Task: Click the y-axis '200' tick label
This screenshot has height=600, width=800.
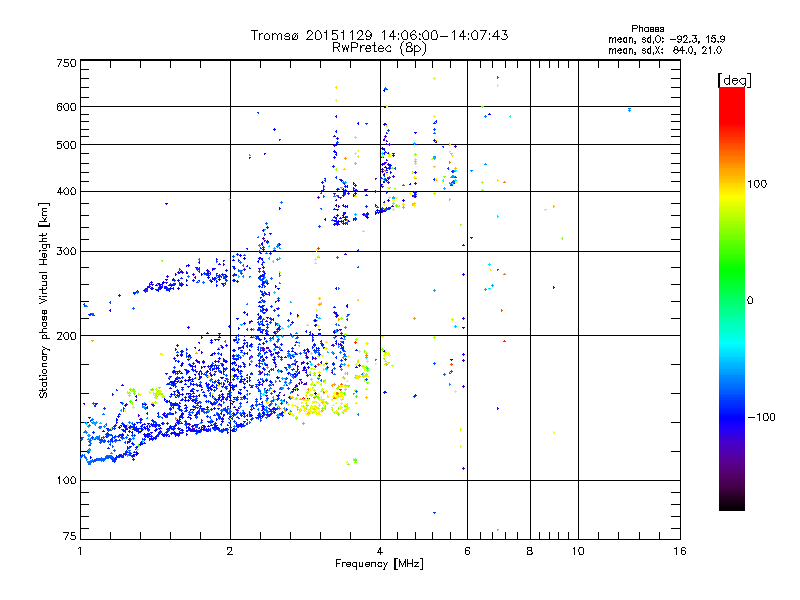Action: coord(66,336)
